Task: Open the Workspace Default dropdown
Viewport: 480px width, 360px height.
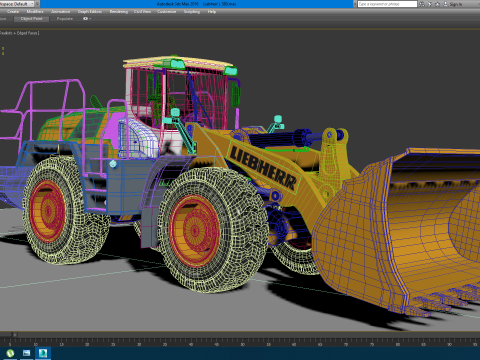Action: pos(17,4)
